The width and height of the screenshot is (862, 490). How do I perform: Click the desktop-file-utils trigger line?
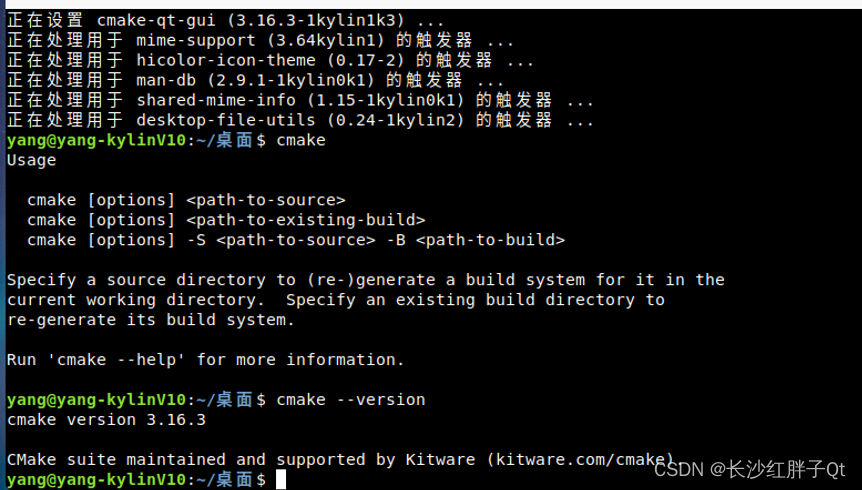(x=300, y=120)
